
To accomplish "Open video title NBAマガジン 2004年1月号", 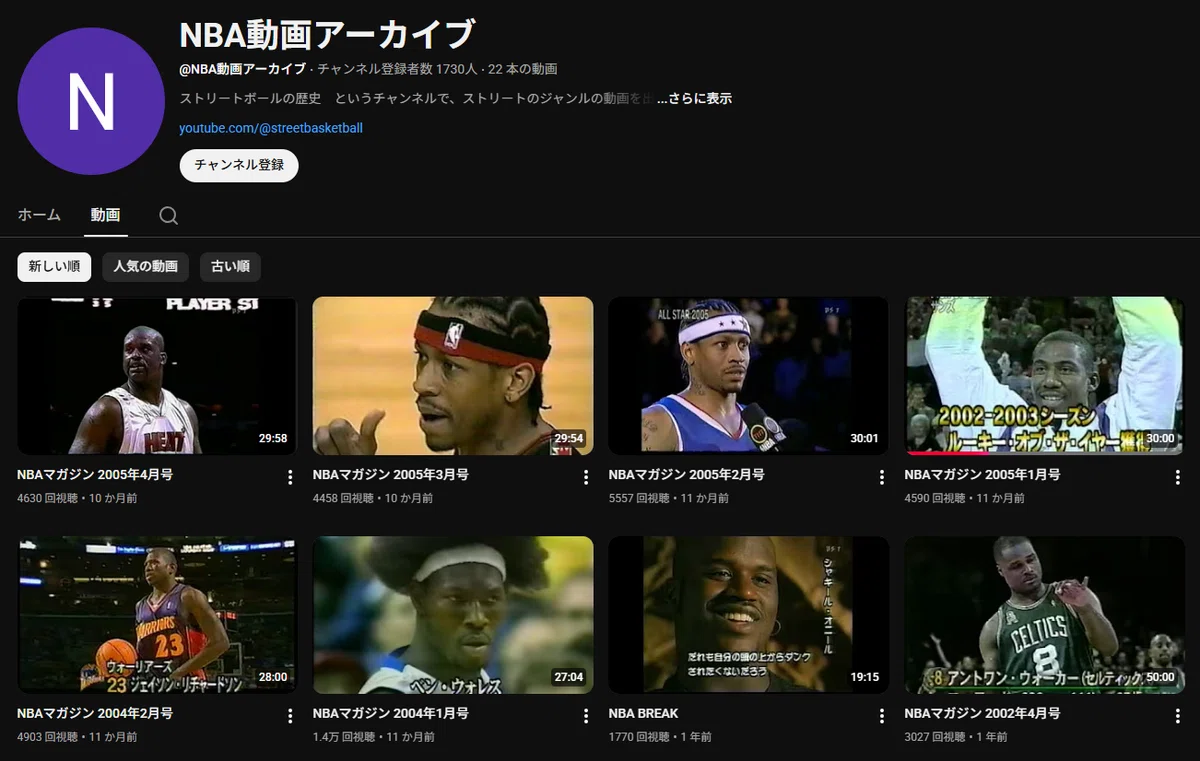I will (391, 713).
